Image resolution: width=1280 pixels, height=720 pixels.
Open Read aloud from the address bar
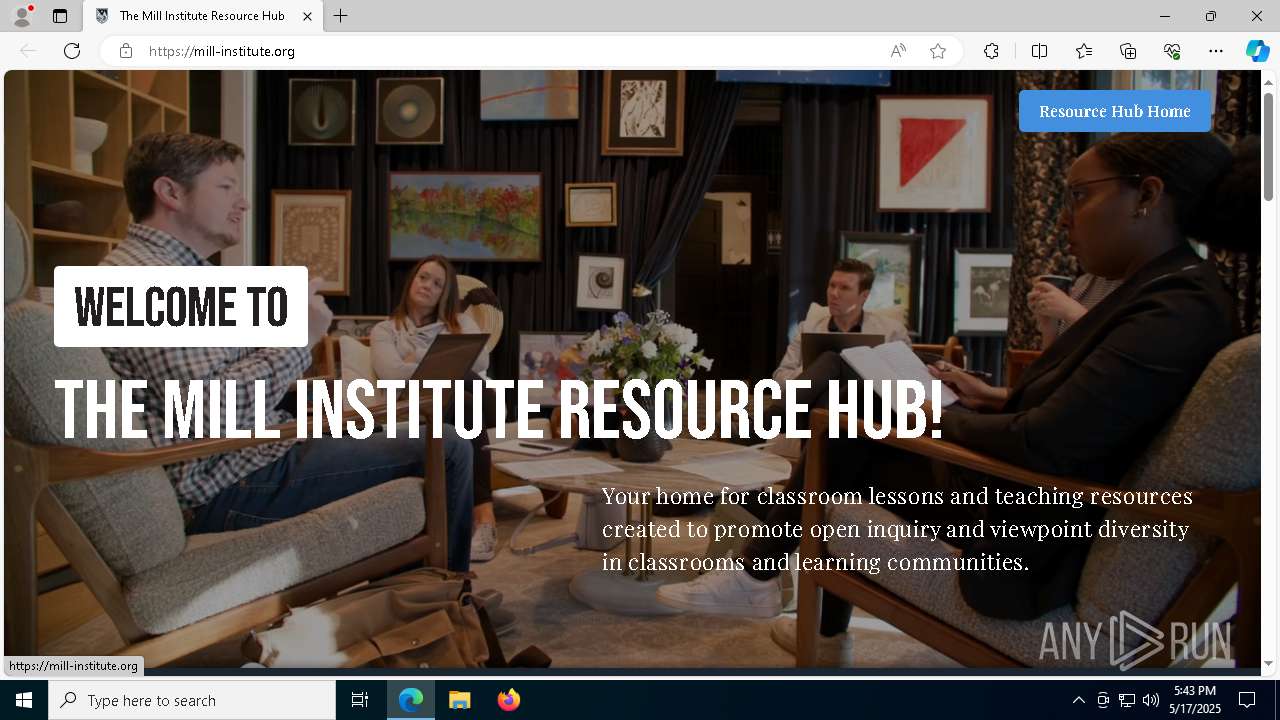tap(898, 51)
